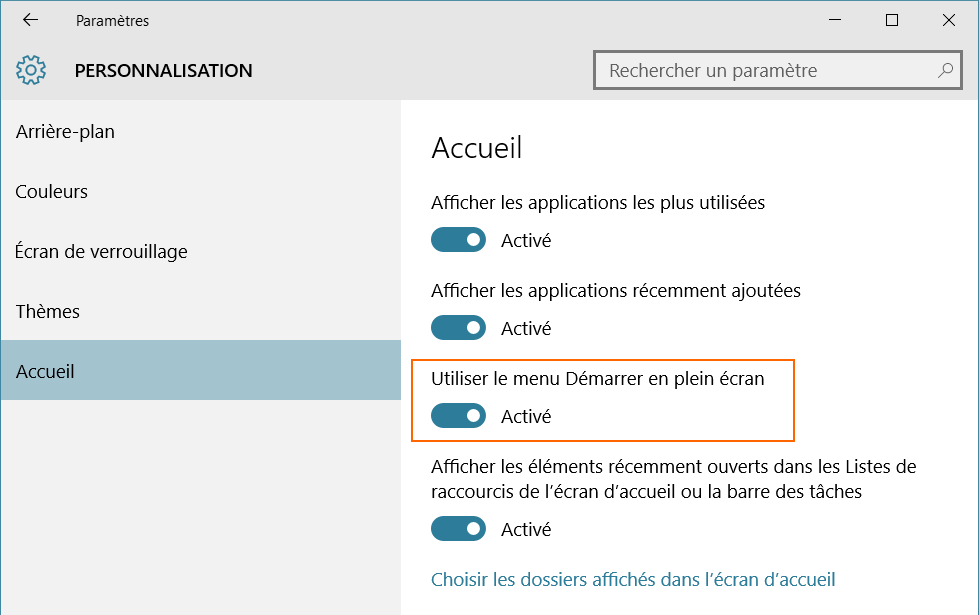Viewport: 979px width, 615px height.
Task: Select the Accueil sidebar item
Action: pos(46,372)
